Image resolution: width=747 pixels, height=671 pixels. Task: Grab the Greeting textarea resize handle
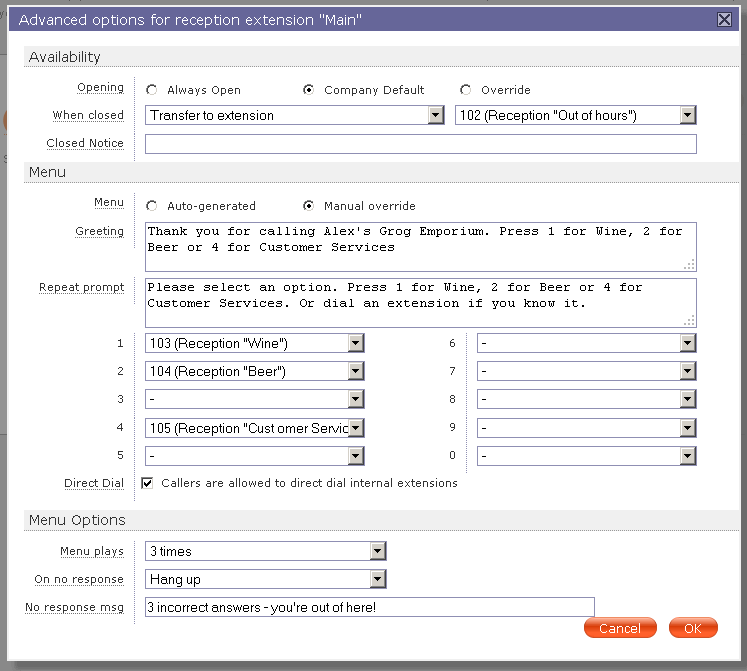(x=689, y=264)
